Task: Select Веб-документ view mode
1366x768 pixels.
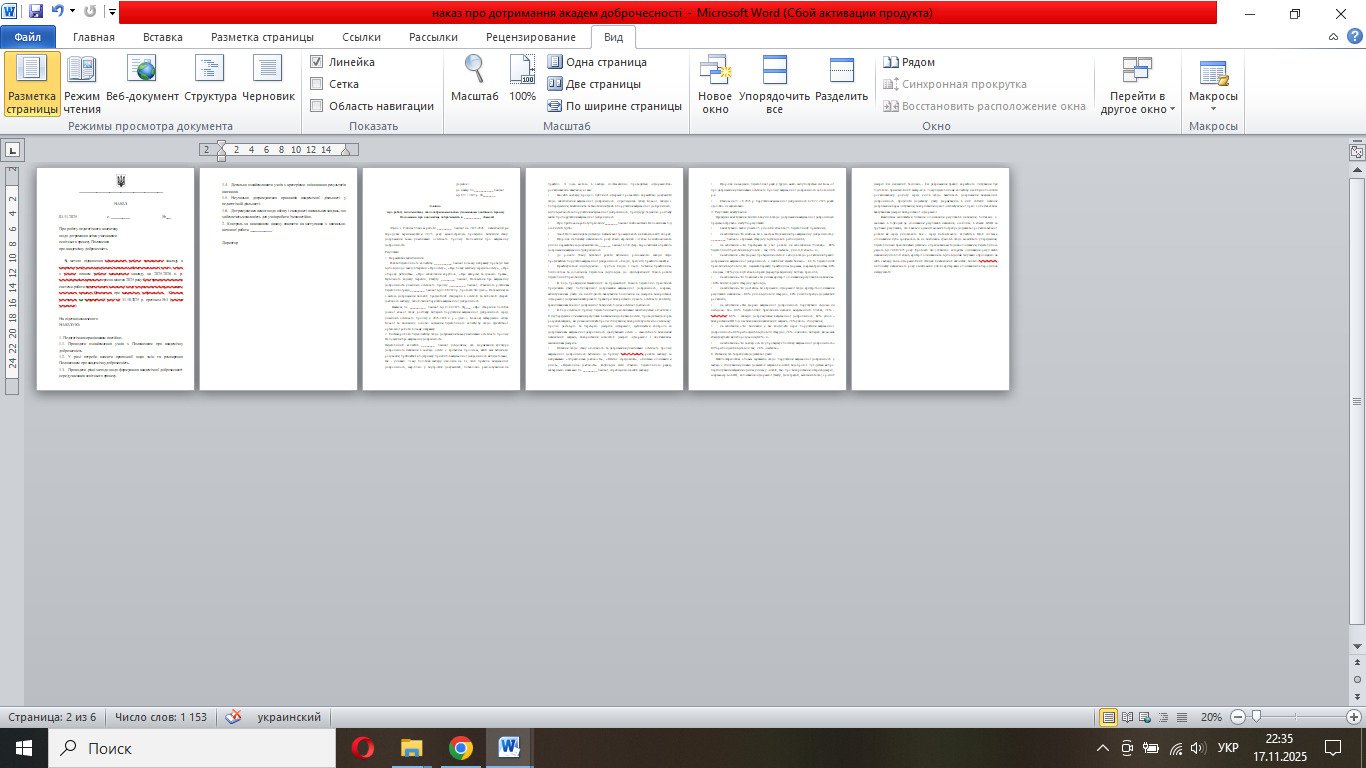Action: coord(142,84)
